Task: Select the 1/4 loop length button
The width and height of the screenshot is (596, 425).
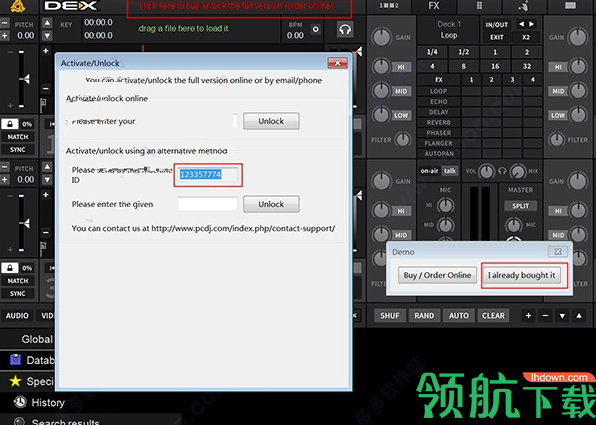Action: [x=432, y=52]
